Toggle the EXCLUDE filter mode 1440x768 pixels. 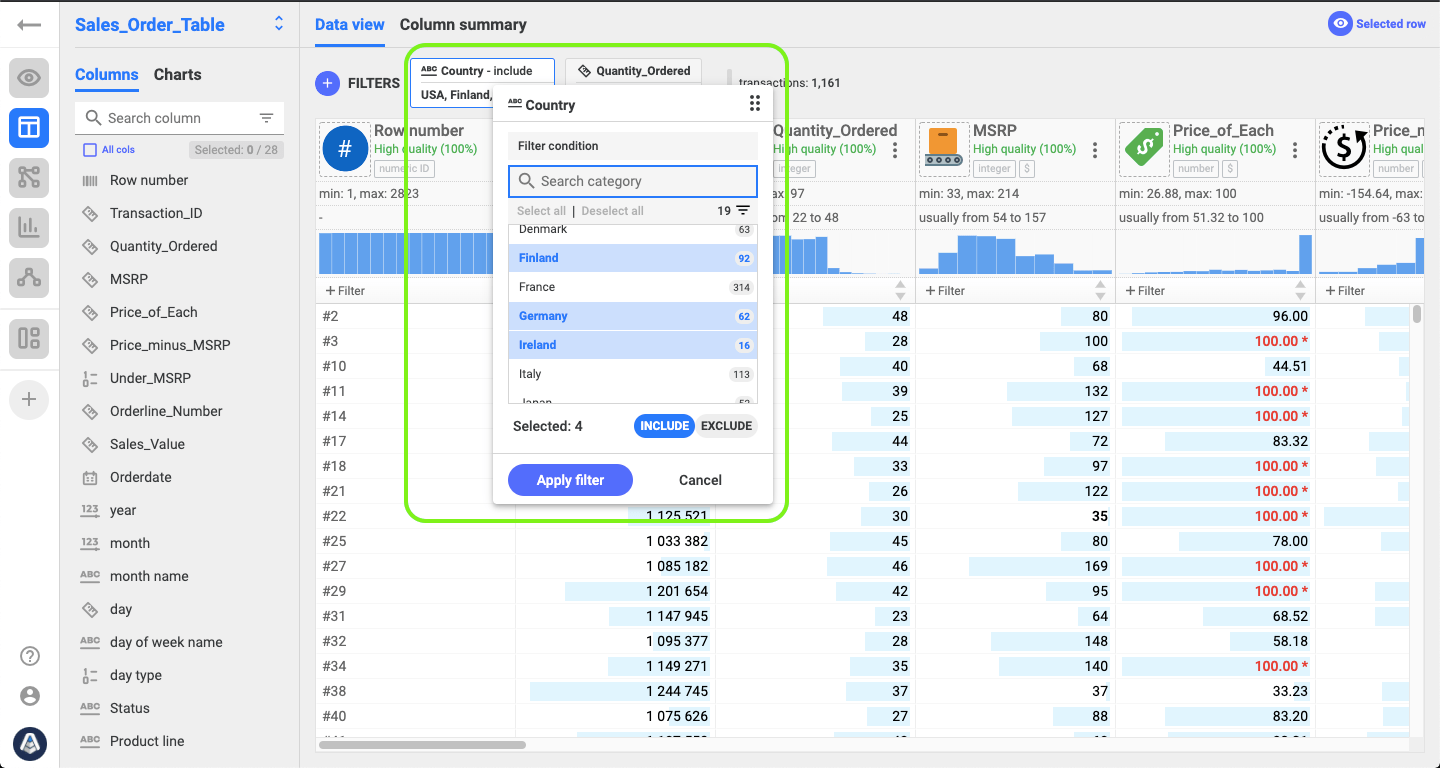tap(726, 426)
